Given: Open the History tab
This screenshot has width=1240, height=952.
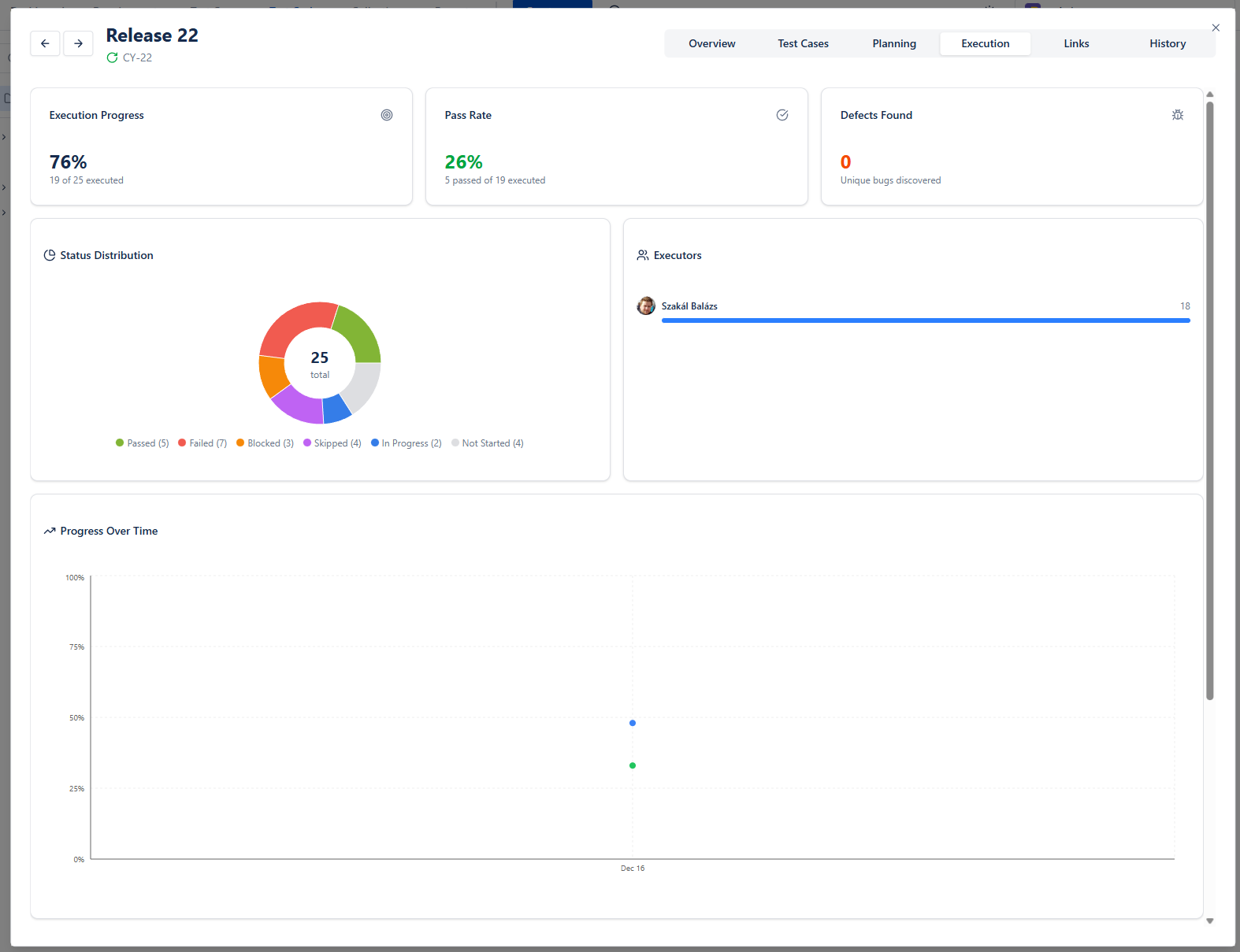Looking at the screenshot, I should [1167, 43].
